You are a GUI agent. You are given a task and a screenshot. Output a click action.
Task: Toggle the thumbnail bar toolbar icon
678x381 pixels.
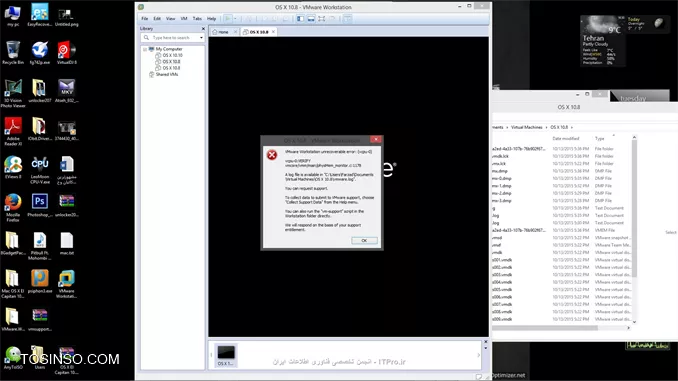(311, 19)
